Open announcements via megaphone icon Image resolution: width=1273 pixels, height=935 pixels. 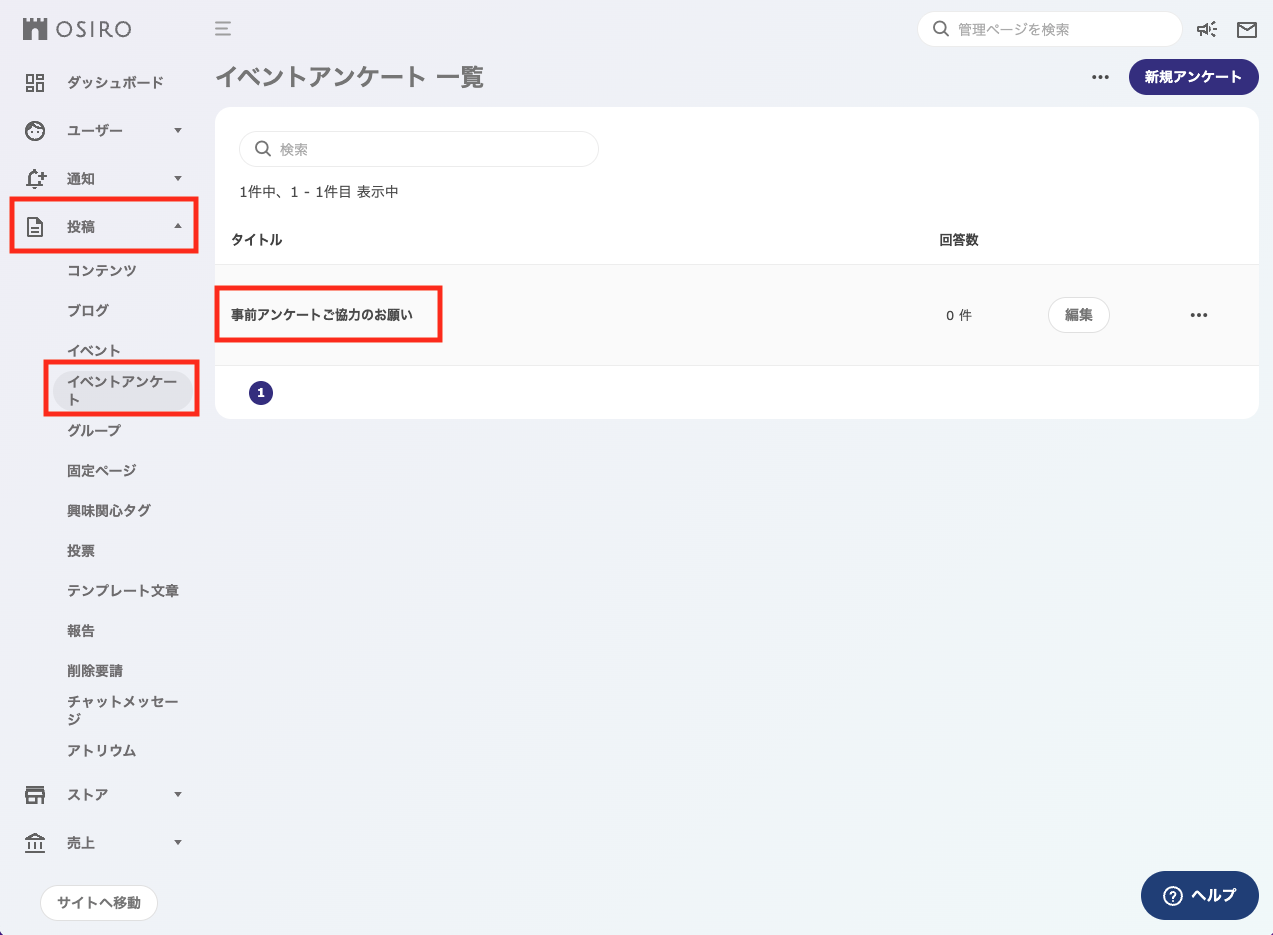[1207, 29]
